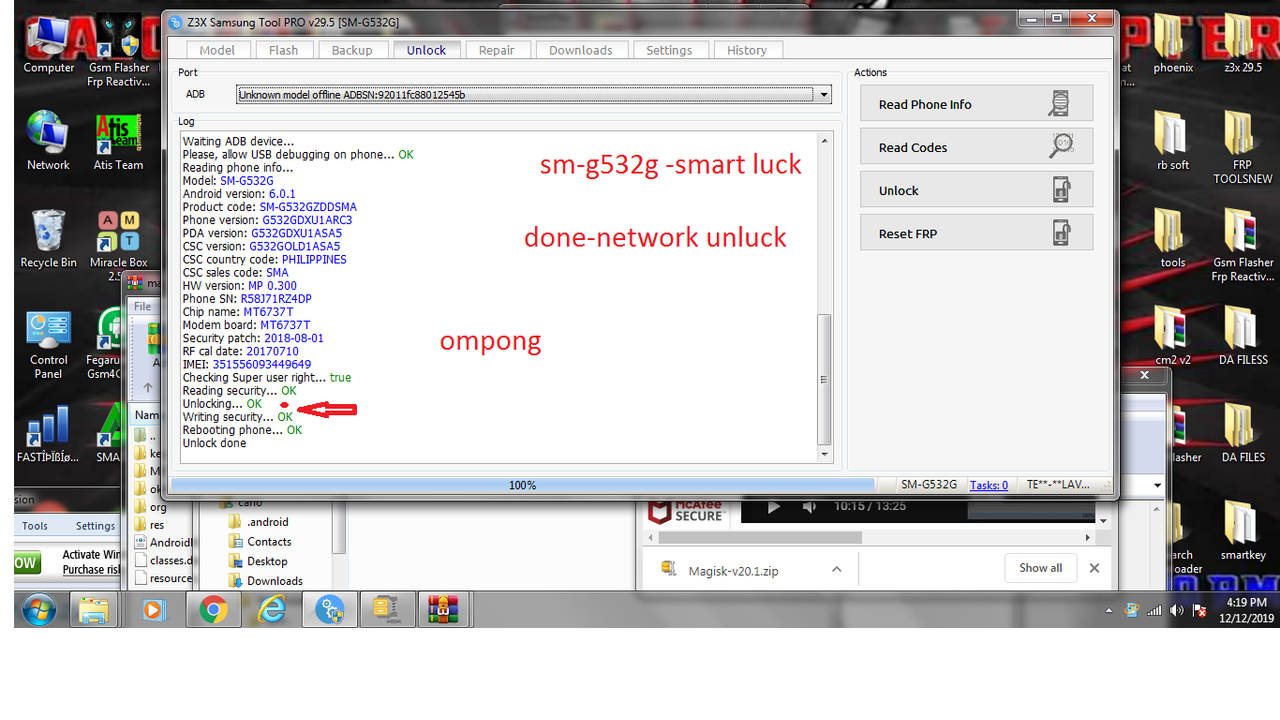Viewport: 1280px width, 720px height.
Task: Open Google Chrome from the taskbar
Action: (x=213, y=609)
